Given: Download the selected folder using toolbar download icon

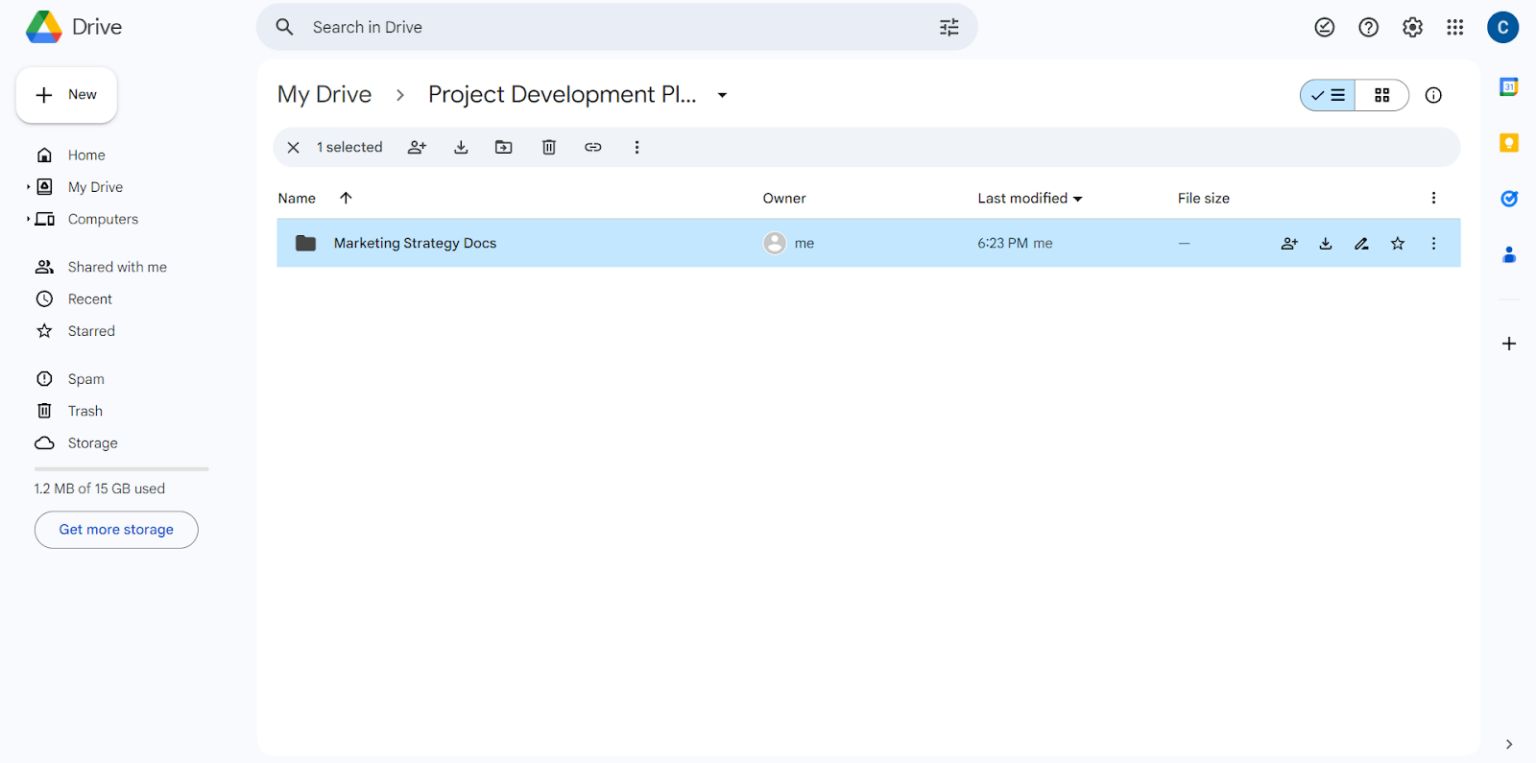Looking at the screenshot, I should [x=461, y=147].
